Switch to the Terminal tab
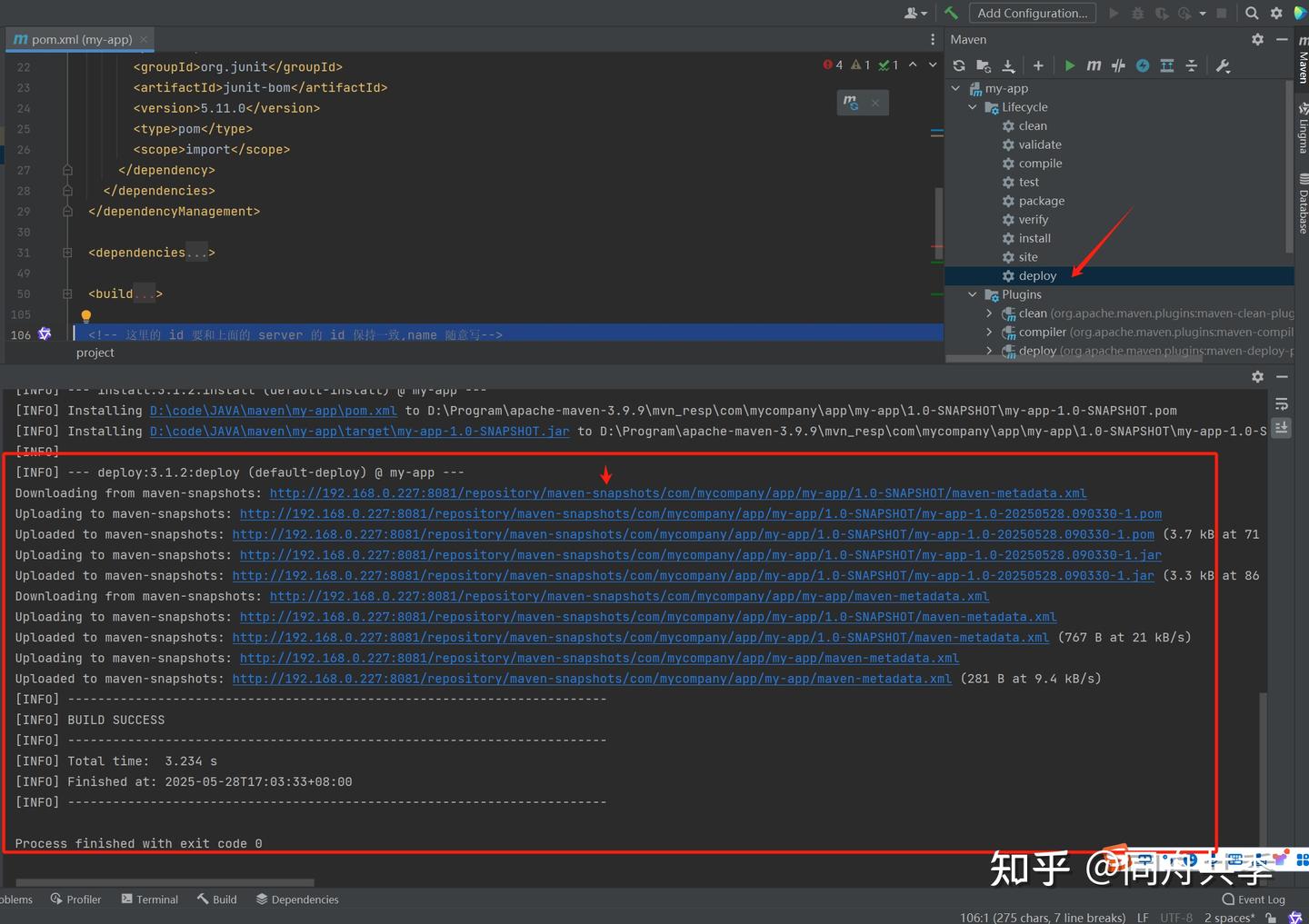 coord(149,899)
